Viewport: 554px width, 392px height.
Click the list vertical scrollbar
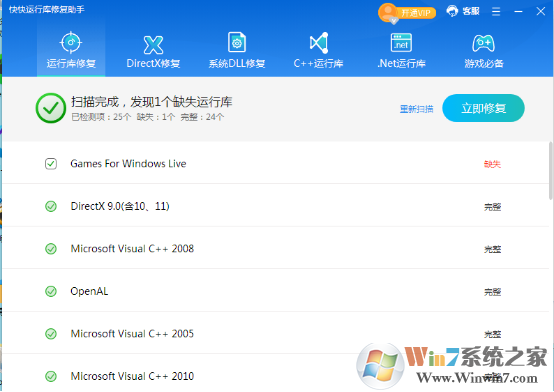pos(550,171)
